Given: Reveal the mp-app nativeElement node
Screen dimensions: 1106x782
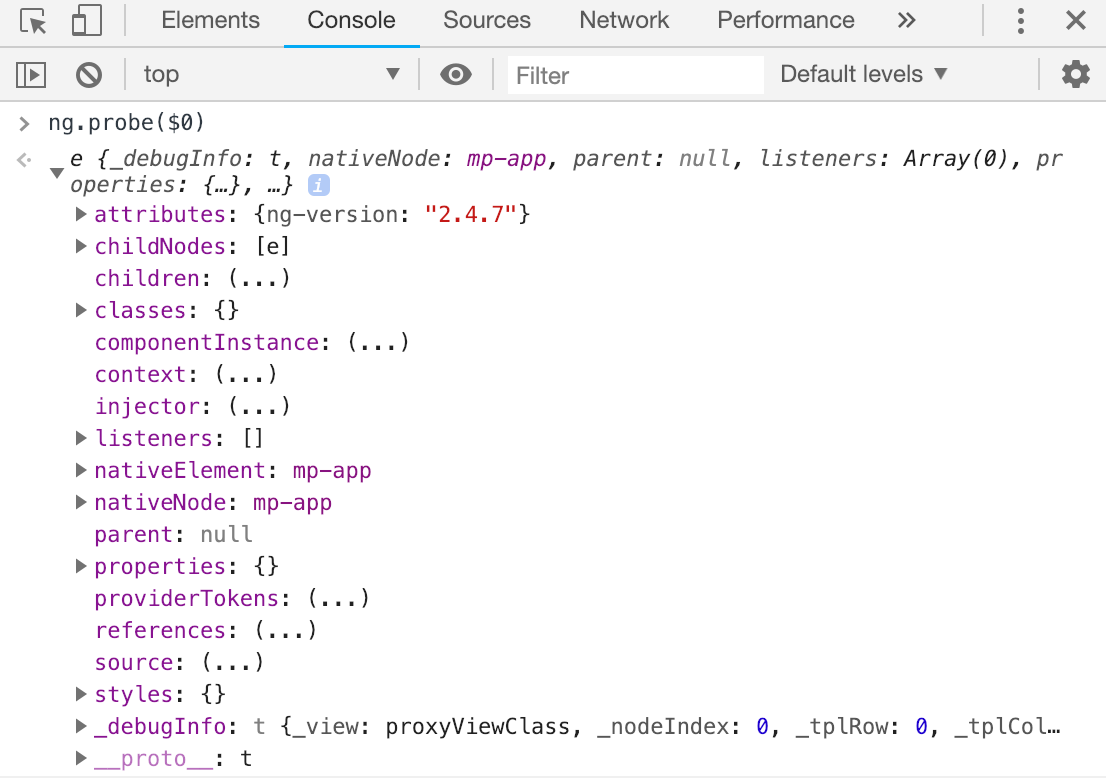Looking at the screenshot, I should tap(331, 471).
